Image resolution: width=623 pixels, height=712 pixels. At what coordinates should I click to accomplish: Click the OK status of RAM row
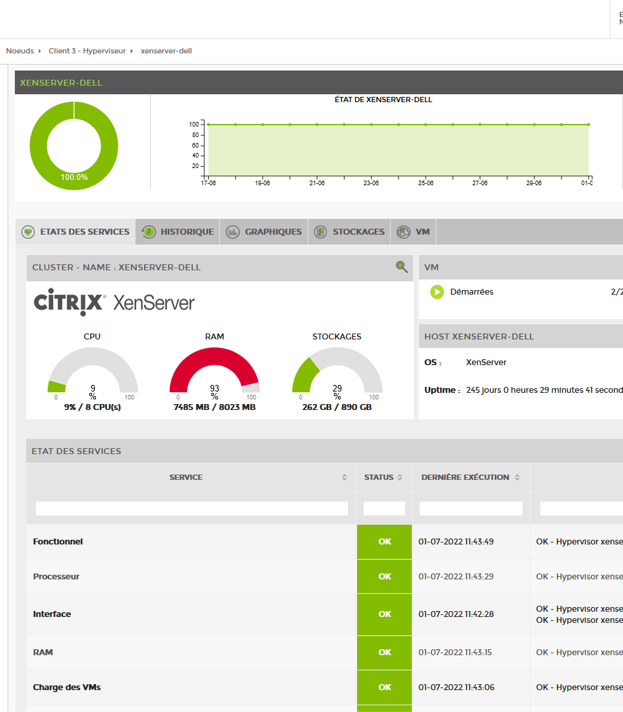(385, 652)
